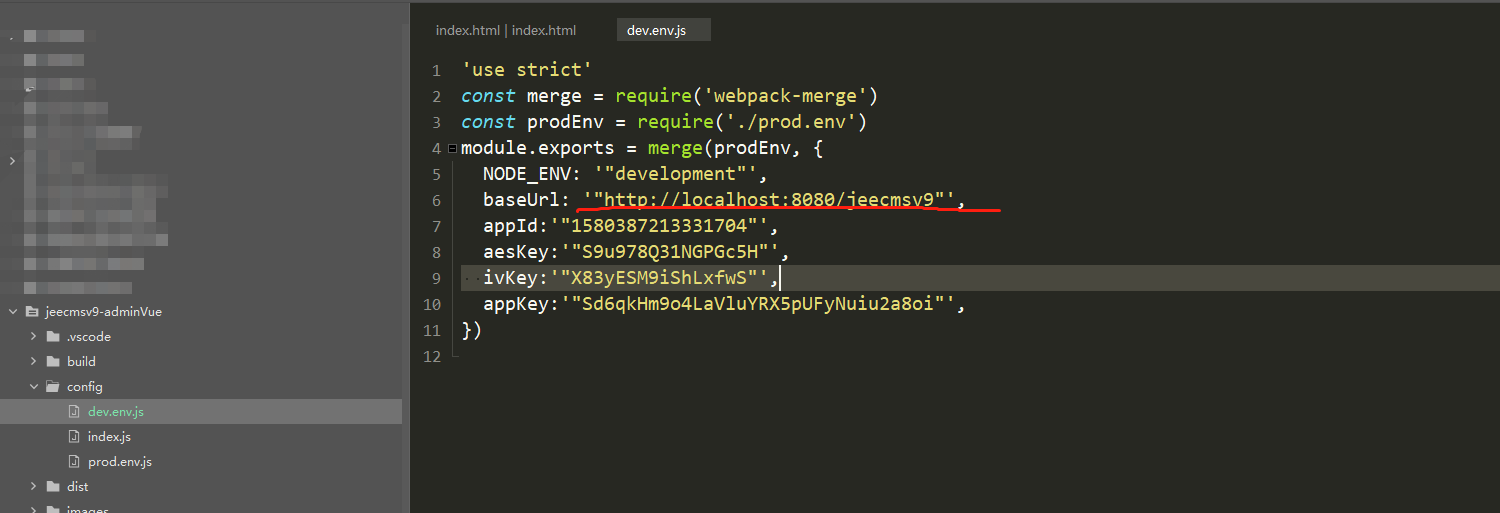Click the baseUrl key
Image resolution: width=1500 pixels, height=513 pixels.
522,200
